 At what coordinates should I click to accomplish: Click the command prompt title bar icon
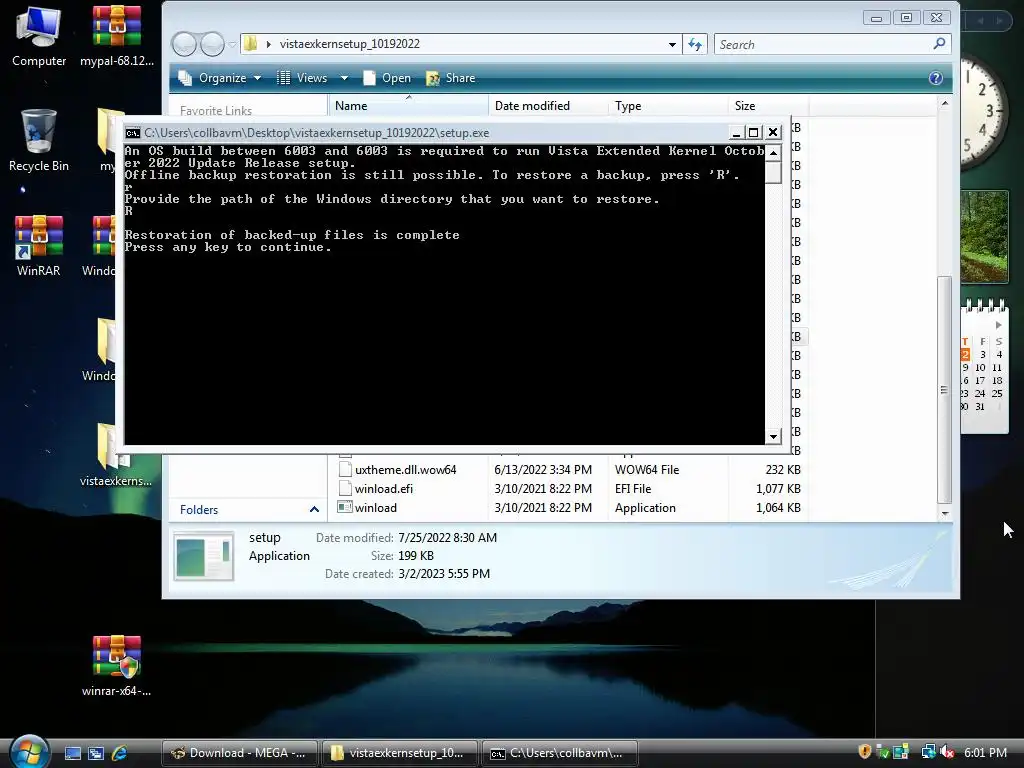(133, 133)
